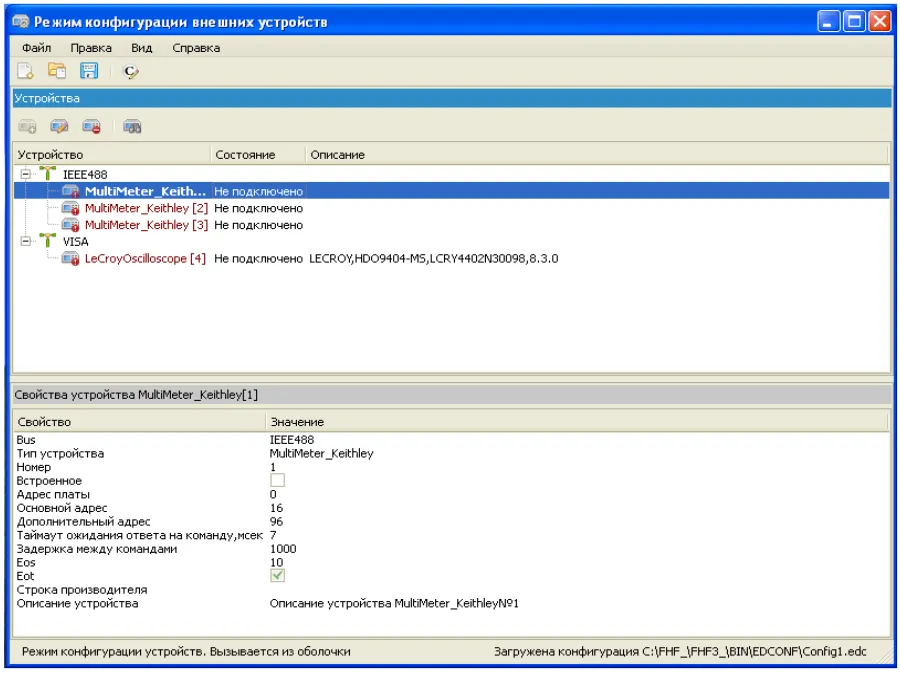Select MultiMeter_Keithley [3] device
The image size is (900, 673).
(x=146, y=225)
